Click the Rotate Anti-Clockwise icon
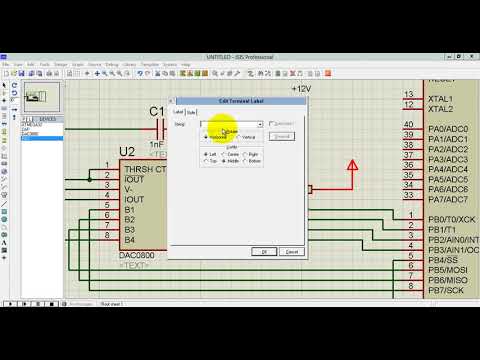 (x=14, y=93)
